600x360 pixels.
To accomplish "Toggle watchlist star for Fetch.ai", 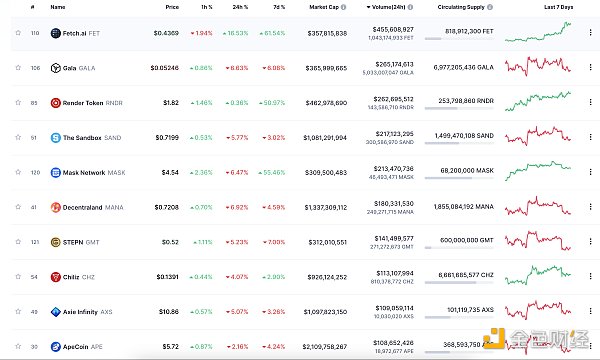I will coord(18,33).
